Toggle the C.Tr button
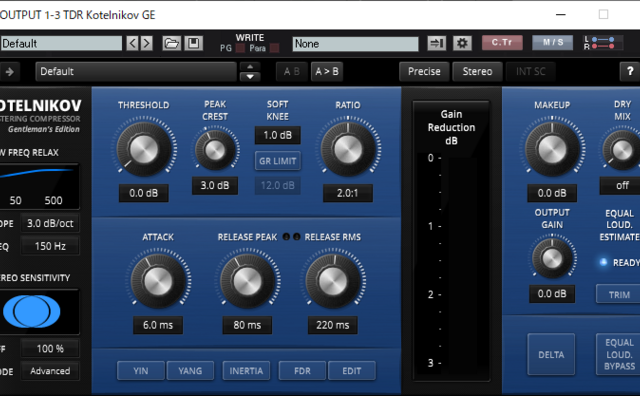The image size is (640, 396). [502, 42]
